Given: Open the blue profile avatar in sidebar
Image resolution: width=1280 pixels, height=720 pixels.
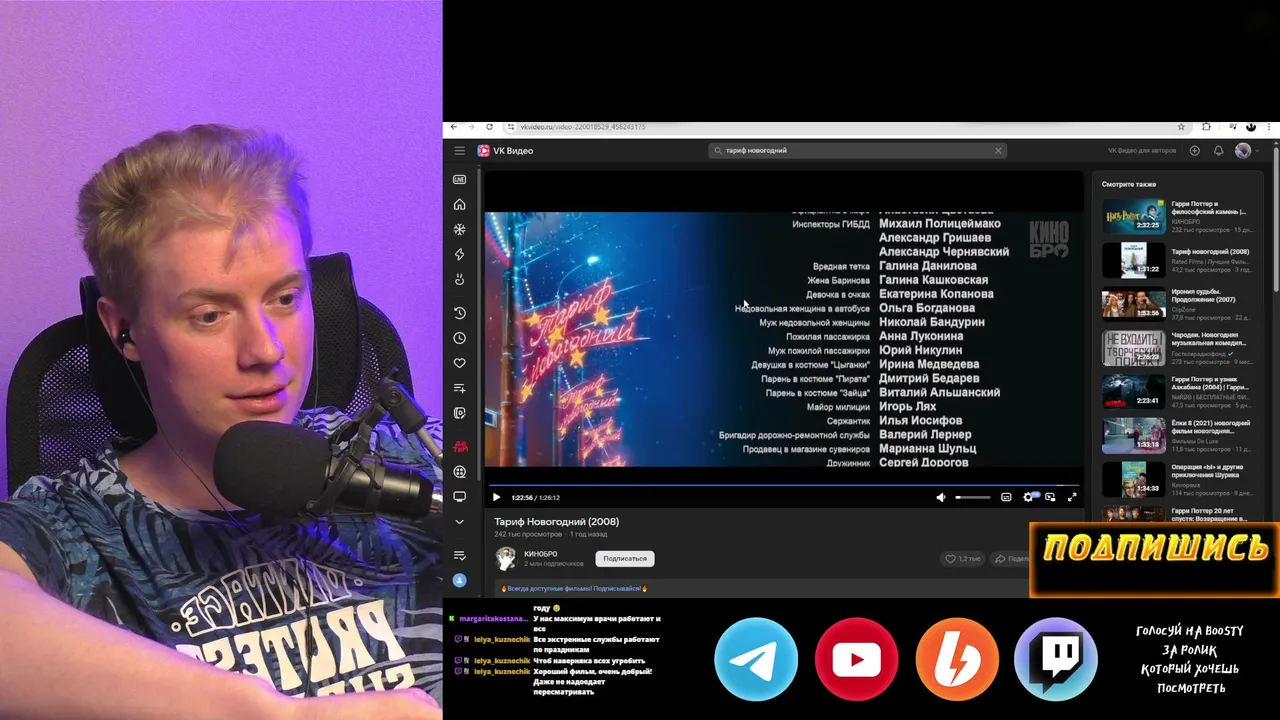Looking at the screenshot, I should tap(459, 580).
